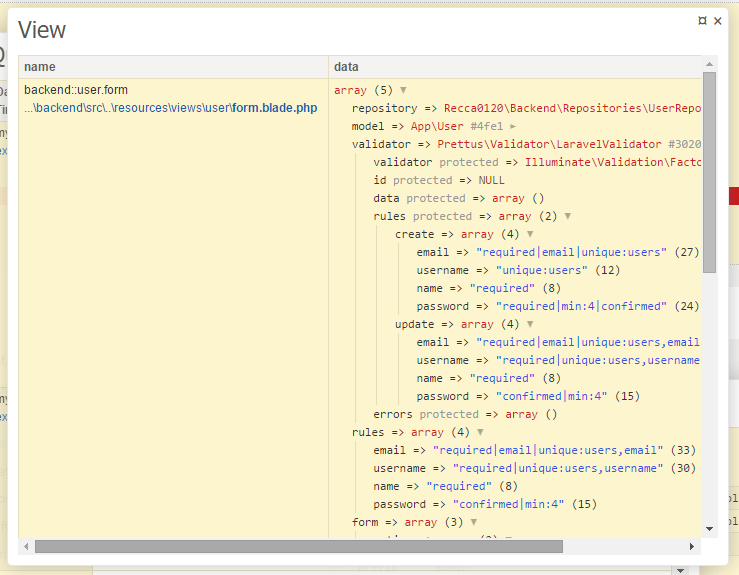
Task: Collapse the create array (4) node
Action: [x=530, y=234]
